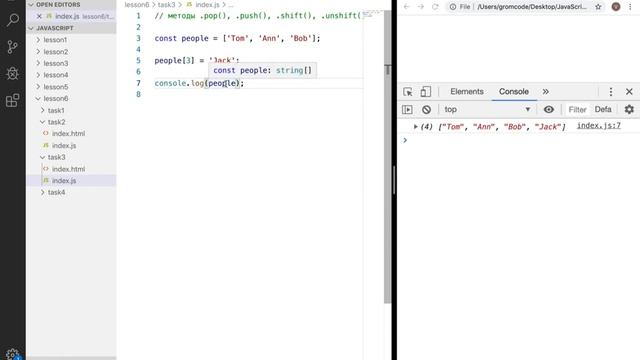Image resolution: width=640 pixels, height=360 pixels.
Task: Open the Extensions view
Action: tap(13, 100)
